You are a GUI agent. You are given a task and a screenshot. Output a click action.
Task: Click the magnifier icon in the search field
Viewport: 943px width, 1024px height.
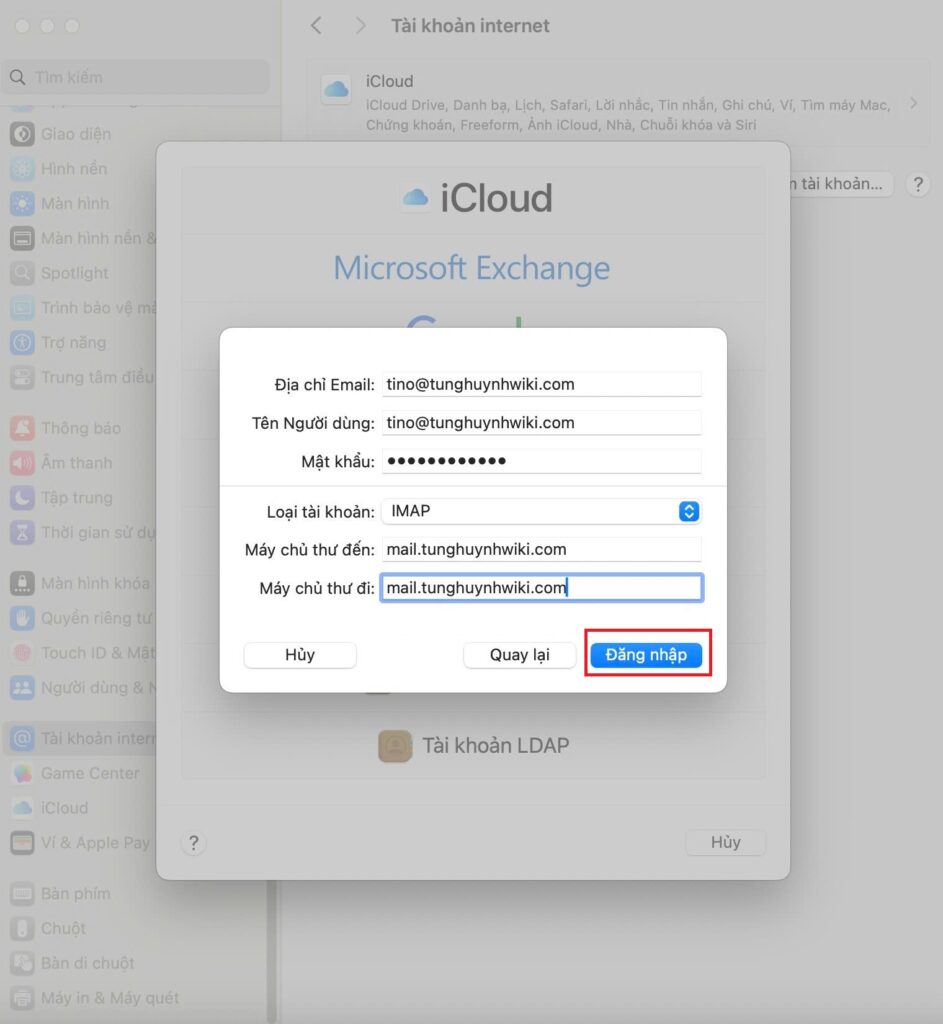[18, 77]
